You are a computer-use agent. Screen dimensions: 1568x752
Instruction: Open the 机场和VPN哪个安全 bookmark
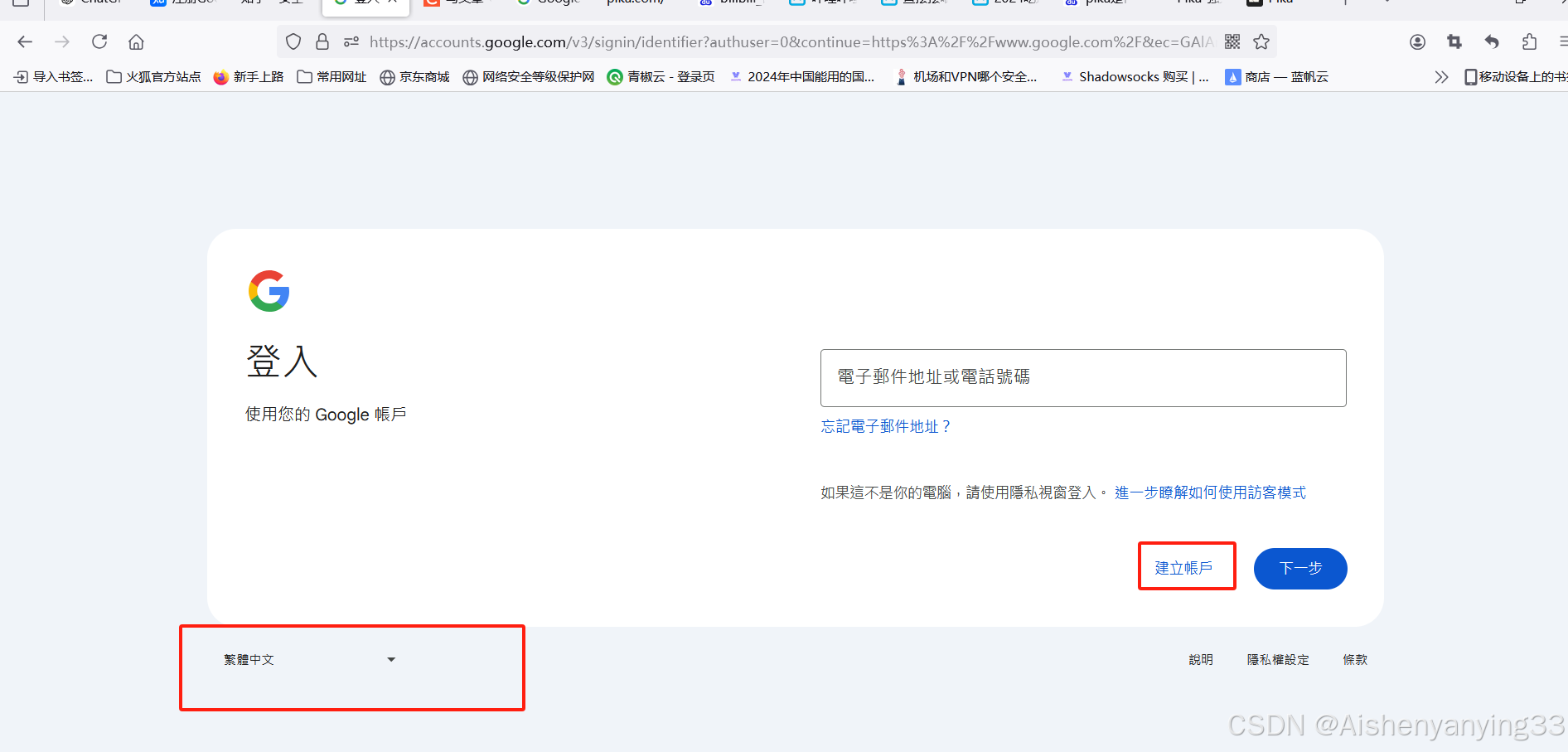965,77
